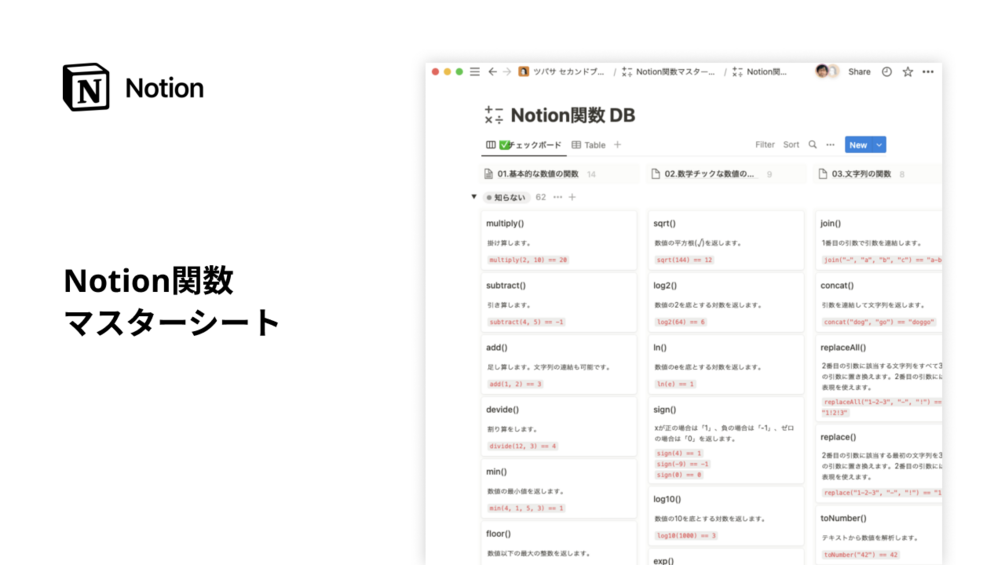1005x565 pixels.
Task: Open database view options dots
Action: pyautogui.click(x=831, y=145)
